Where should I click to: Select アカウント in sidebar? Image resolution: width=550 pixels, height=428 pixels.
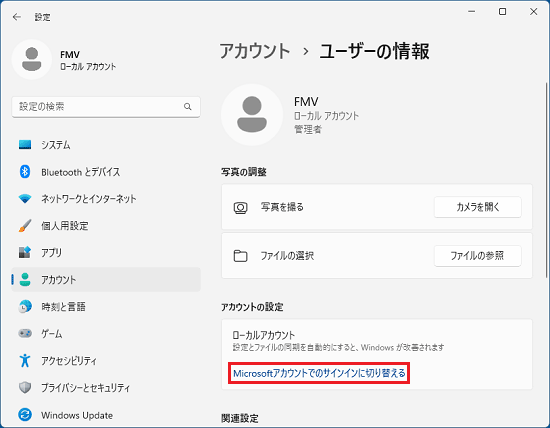[106, 280]
